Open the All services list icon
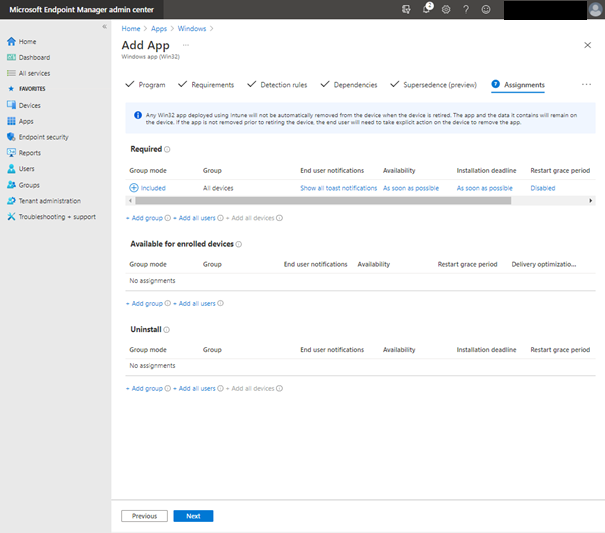Image resolution: width=605 pixels, height=533 pixels. tap(11, 73)
